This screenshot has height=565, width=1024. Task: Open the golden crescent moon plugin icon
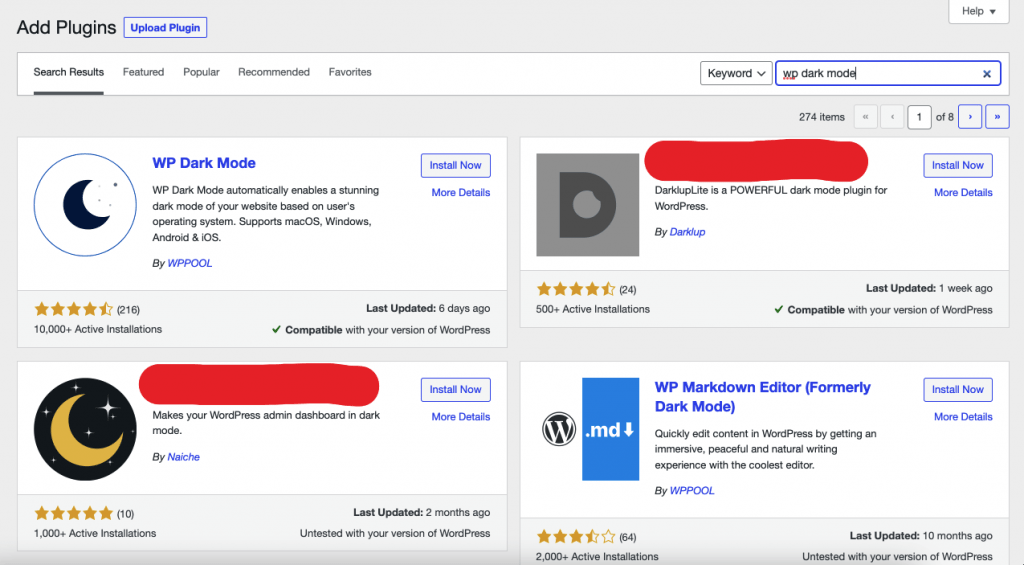85,429
